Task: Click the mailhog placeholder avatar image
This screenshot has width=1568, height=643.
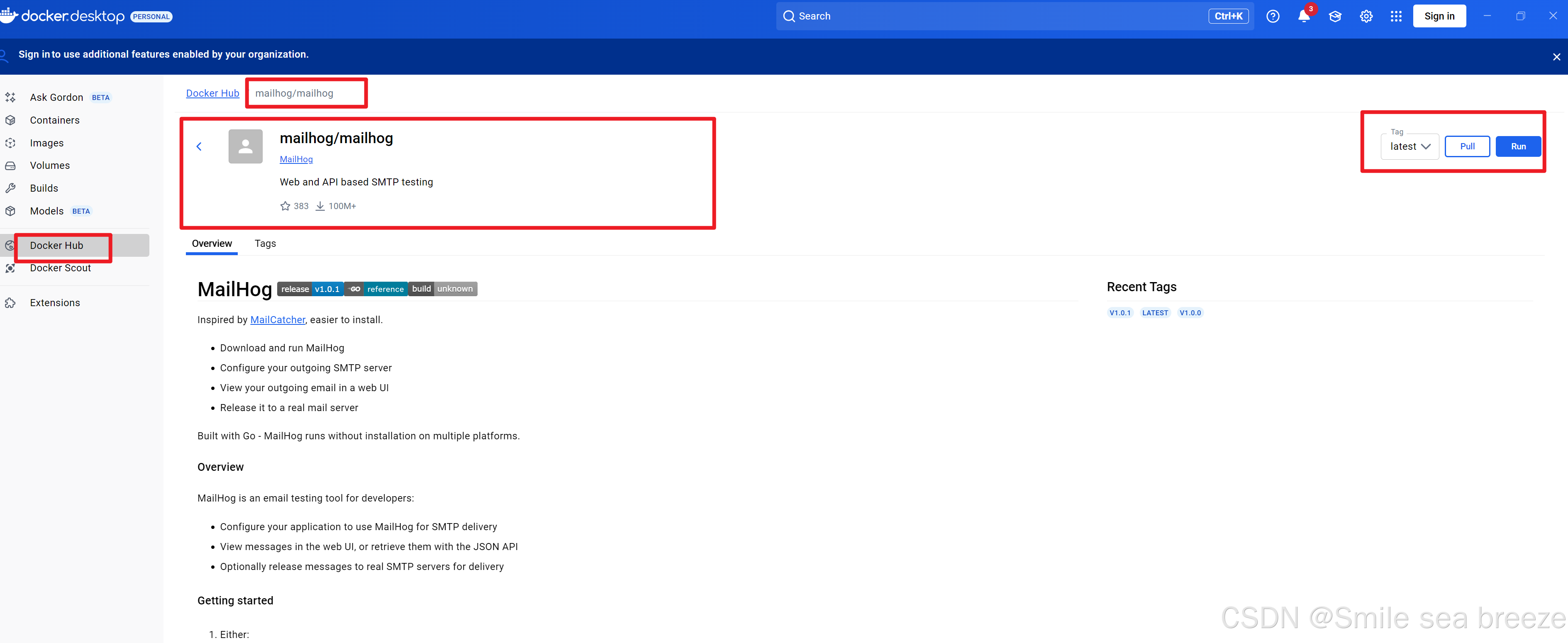Action: 245,146
